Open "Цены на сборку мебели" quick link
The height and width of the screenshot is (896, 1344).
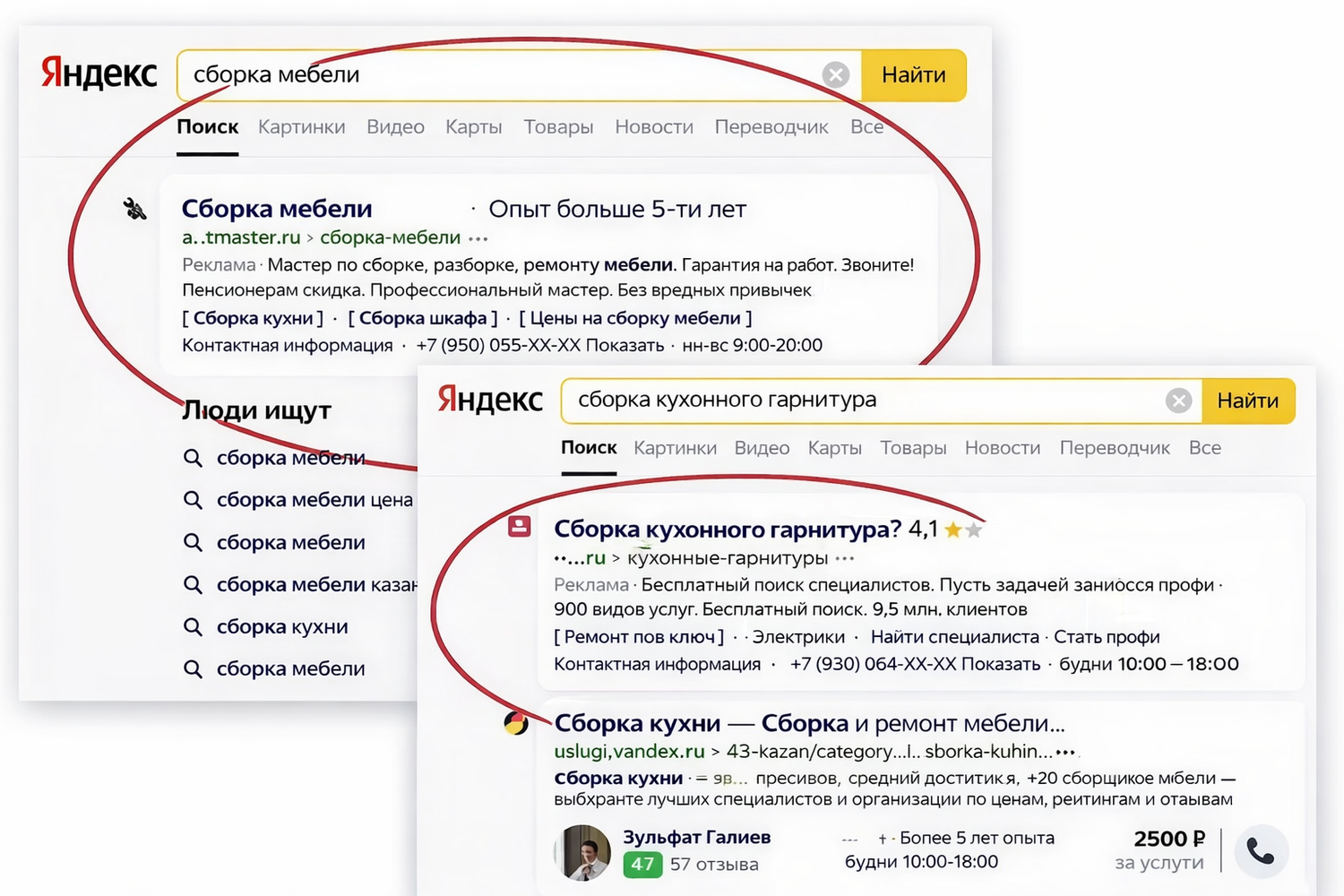(635, 318)
